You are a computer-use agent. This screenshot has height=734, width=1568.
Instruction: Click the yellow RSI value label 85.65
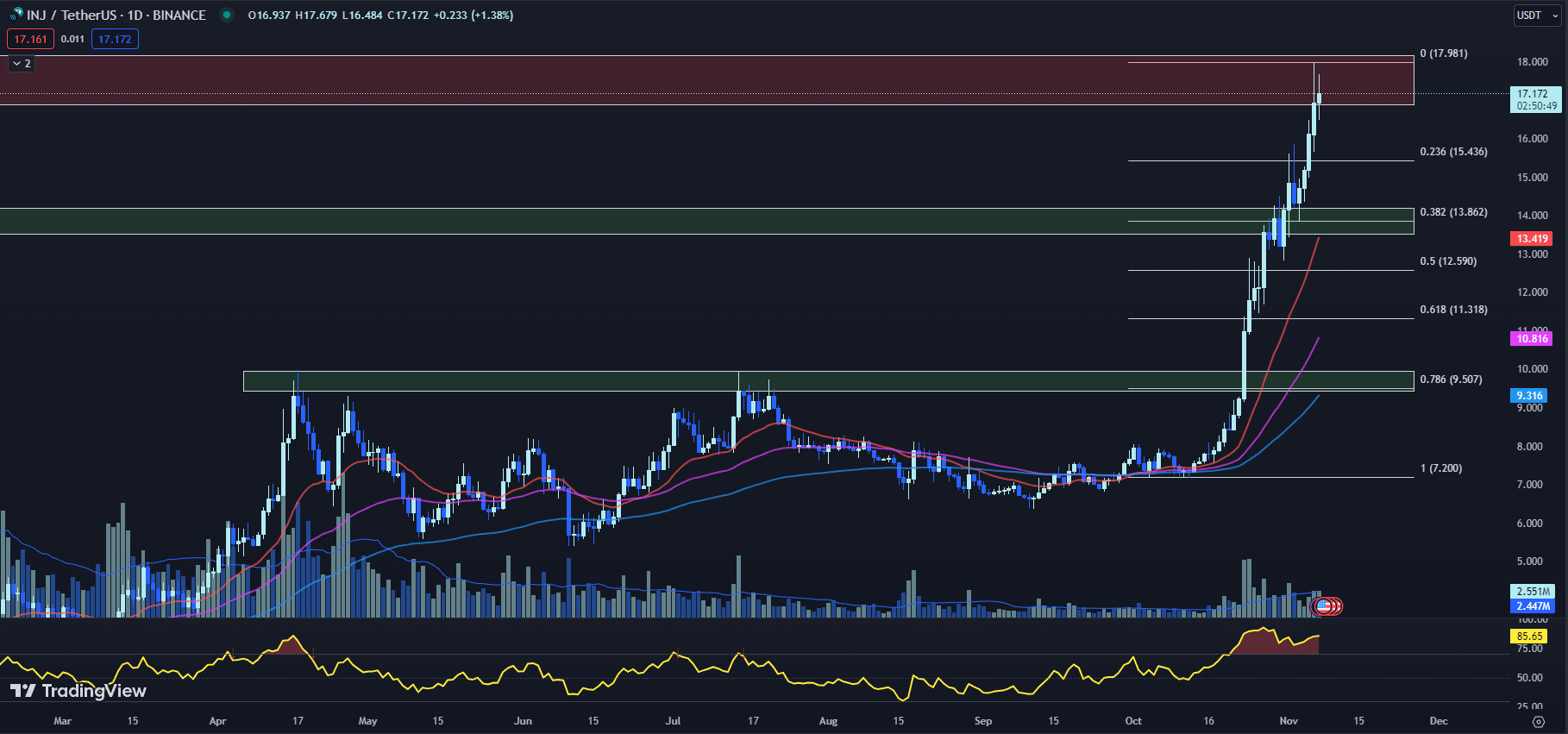coord(1529,637)
